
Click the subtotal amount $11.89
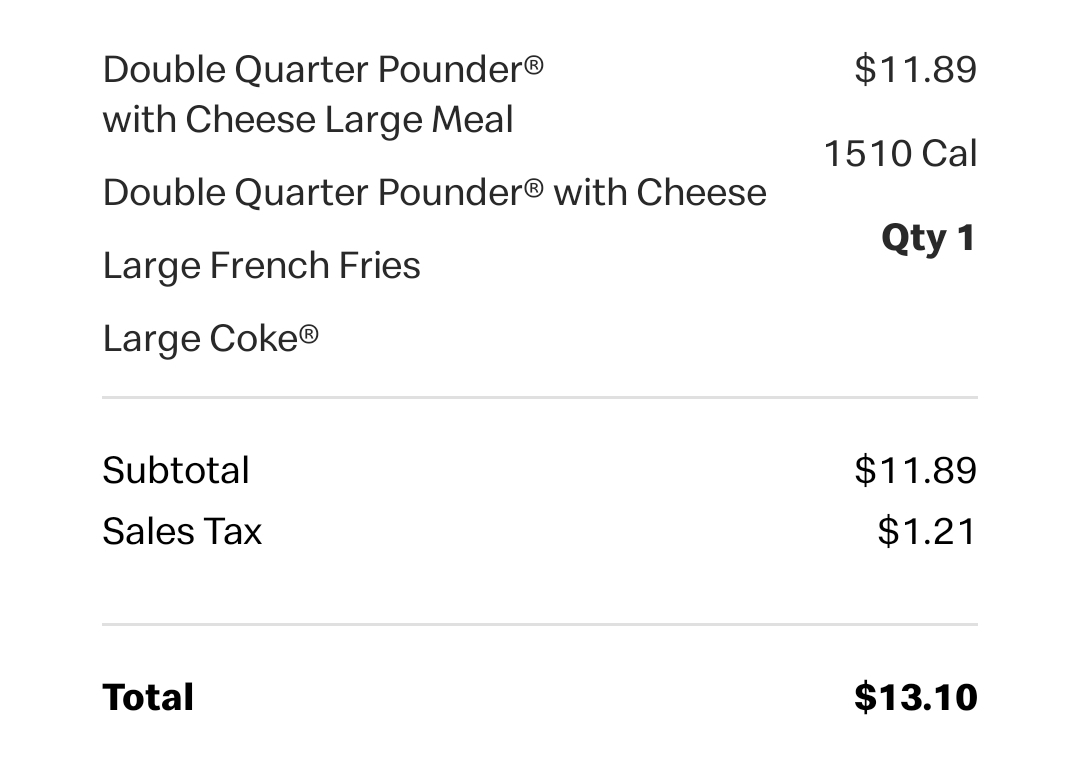pyautogui.click(x=915, y=470)
